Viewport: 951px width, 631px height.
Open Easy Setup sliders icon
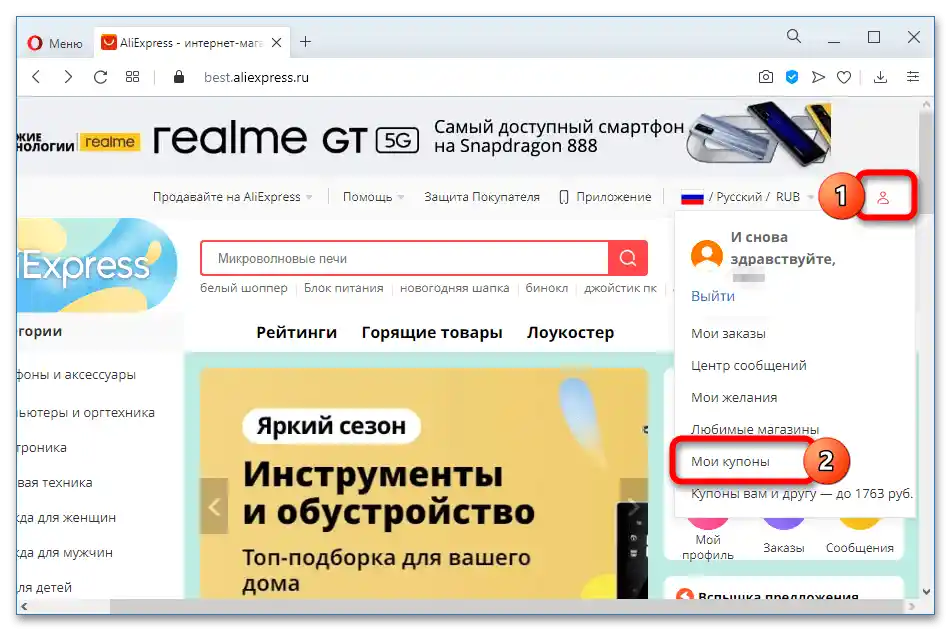(x=912, y=77)
